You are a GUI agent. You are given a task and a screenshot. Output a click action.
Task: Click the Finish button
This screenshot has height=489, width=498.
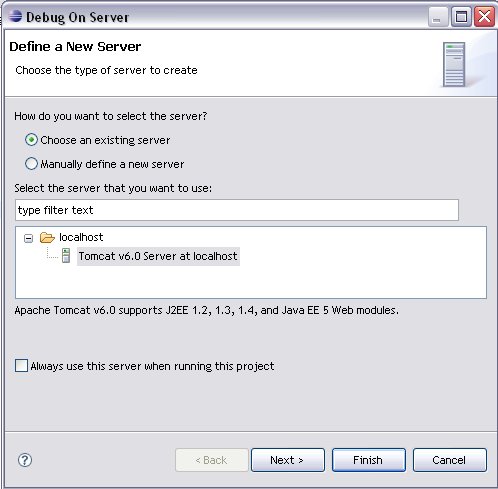coord(369,460)
